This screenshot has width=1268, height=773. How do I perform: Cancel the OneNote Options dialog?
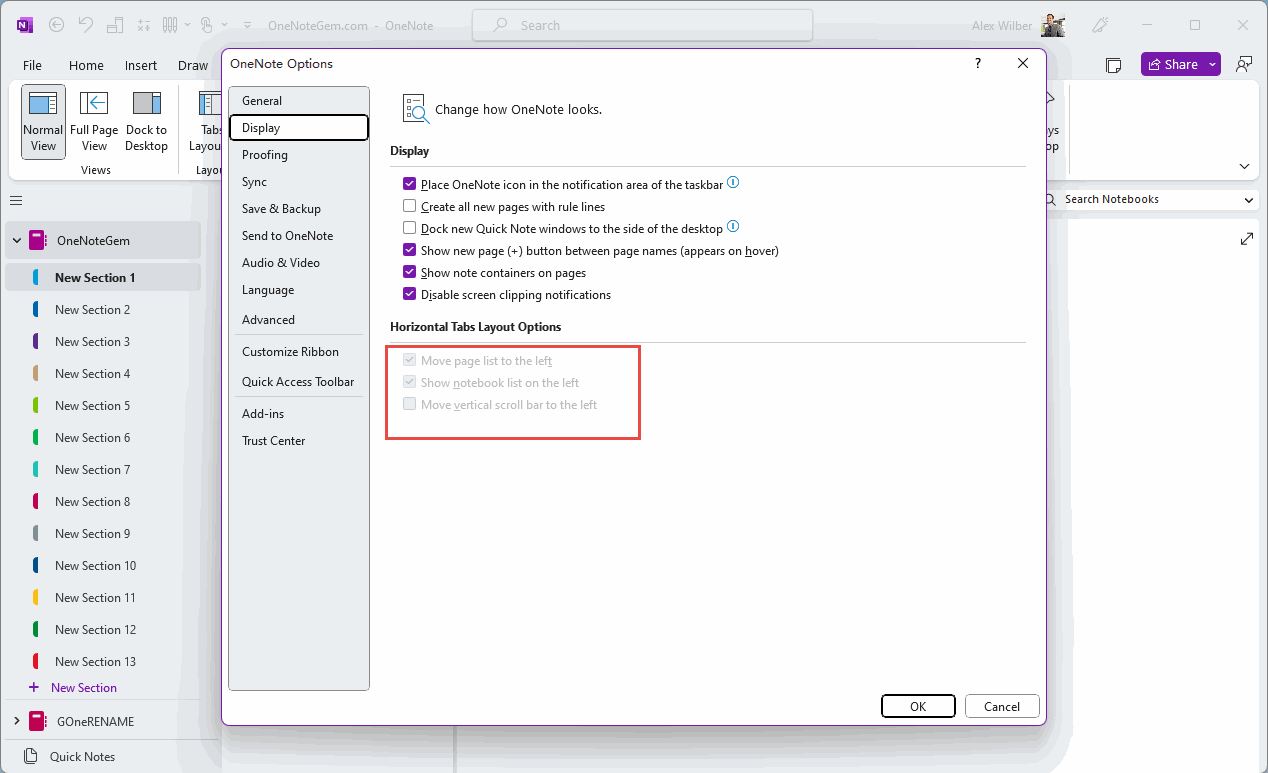pyautogui.click(x=1002, y=706)
